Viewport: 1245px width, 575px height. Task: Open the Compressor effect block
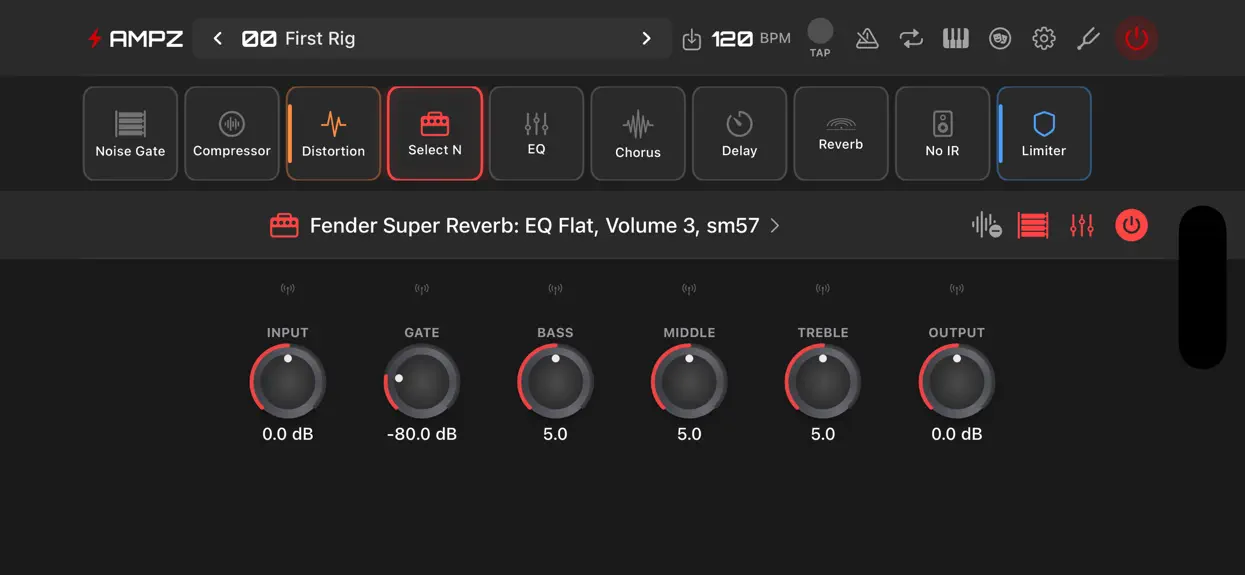(x=232, y=133)
